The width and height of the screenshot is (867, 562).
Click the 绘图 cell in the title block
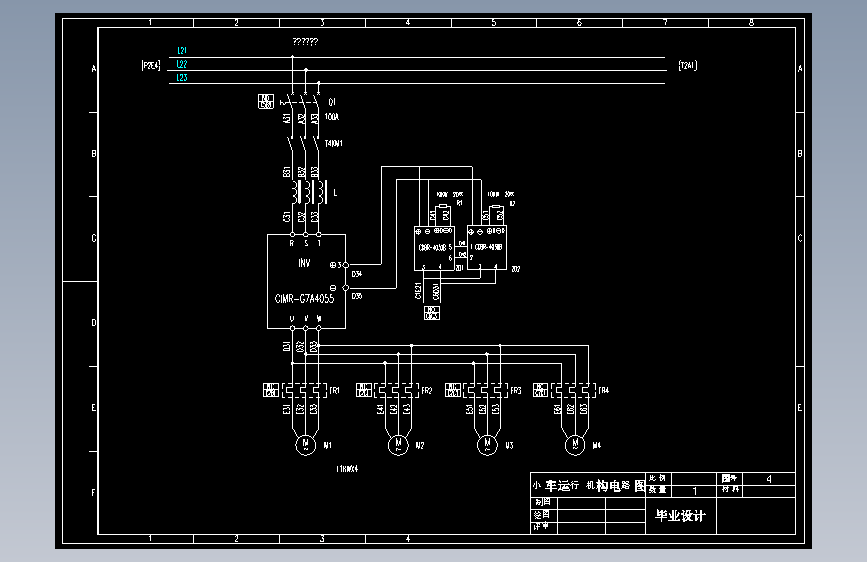point(544,514)
